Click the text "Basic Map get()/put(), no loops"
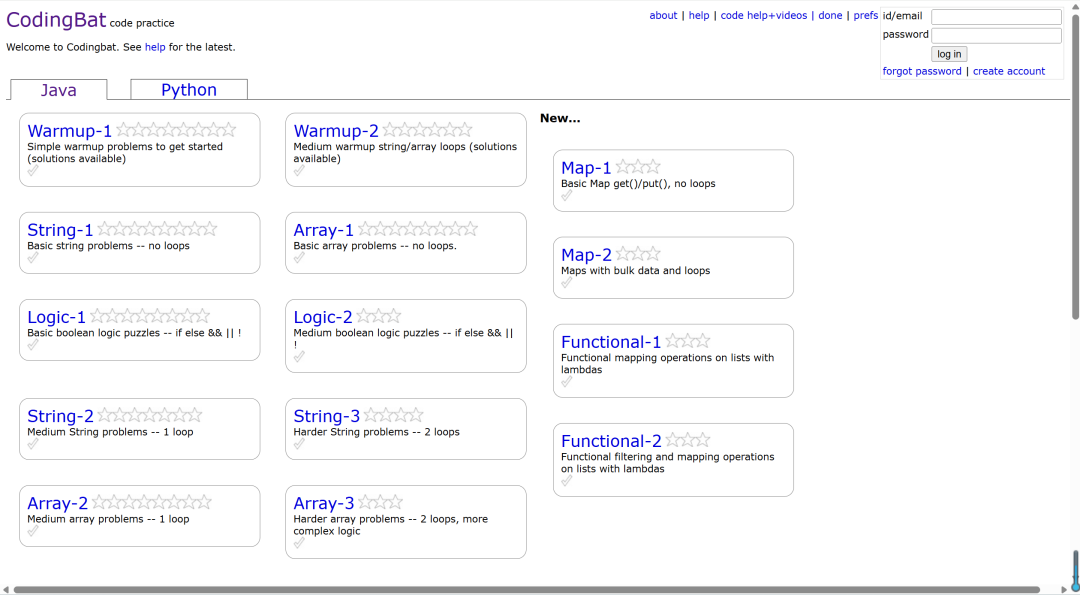Screen dimensions: 1080x595 [x=638, y=184]
